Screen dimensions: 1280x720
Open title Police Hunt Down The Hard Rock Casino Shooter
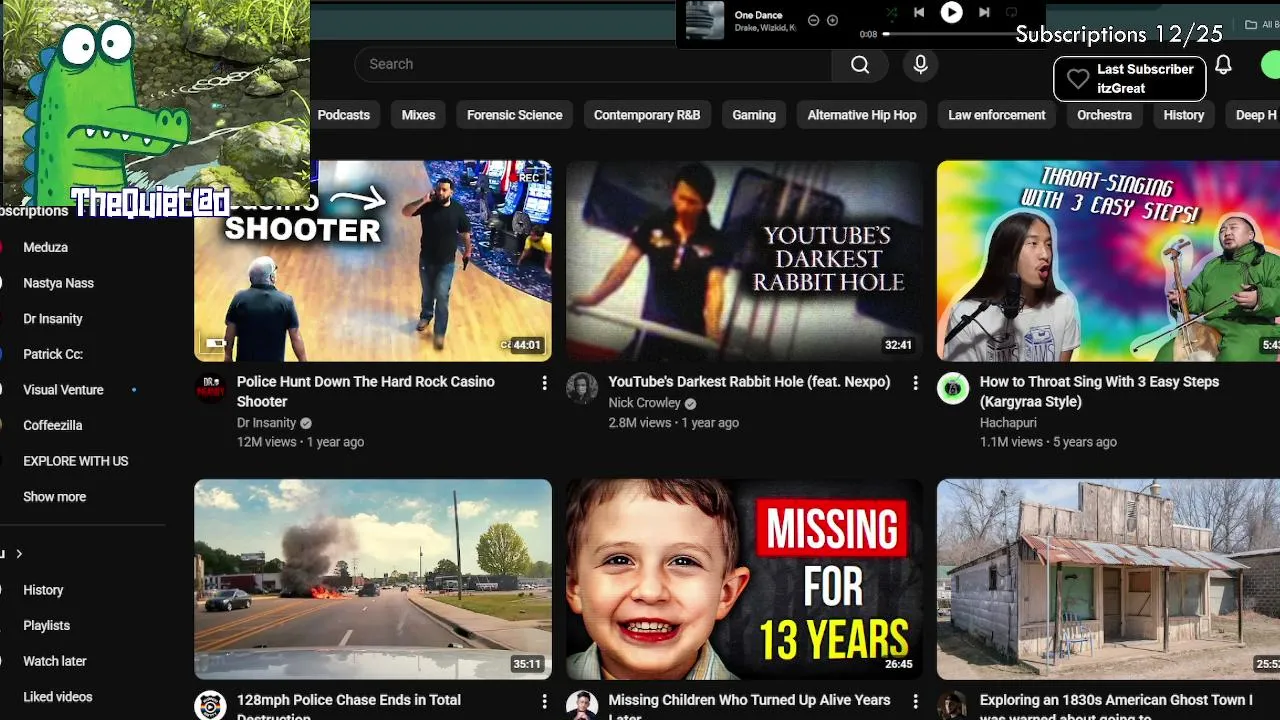(x=366, y=391)
